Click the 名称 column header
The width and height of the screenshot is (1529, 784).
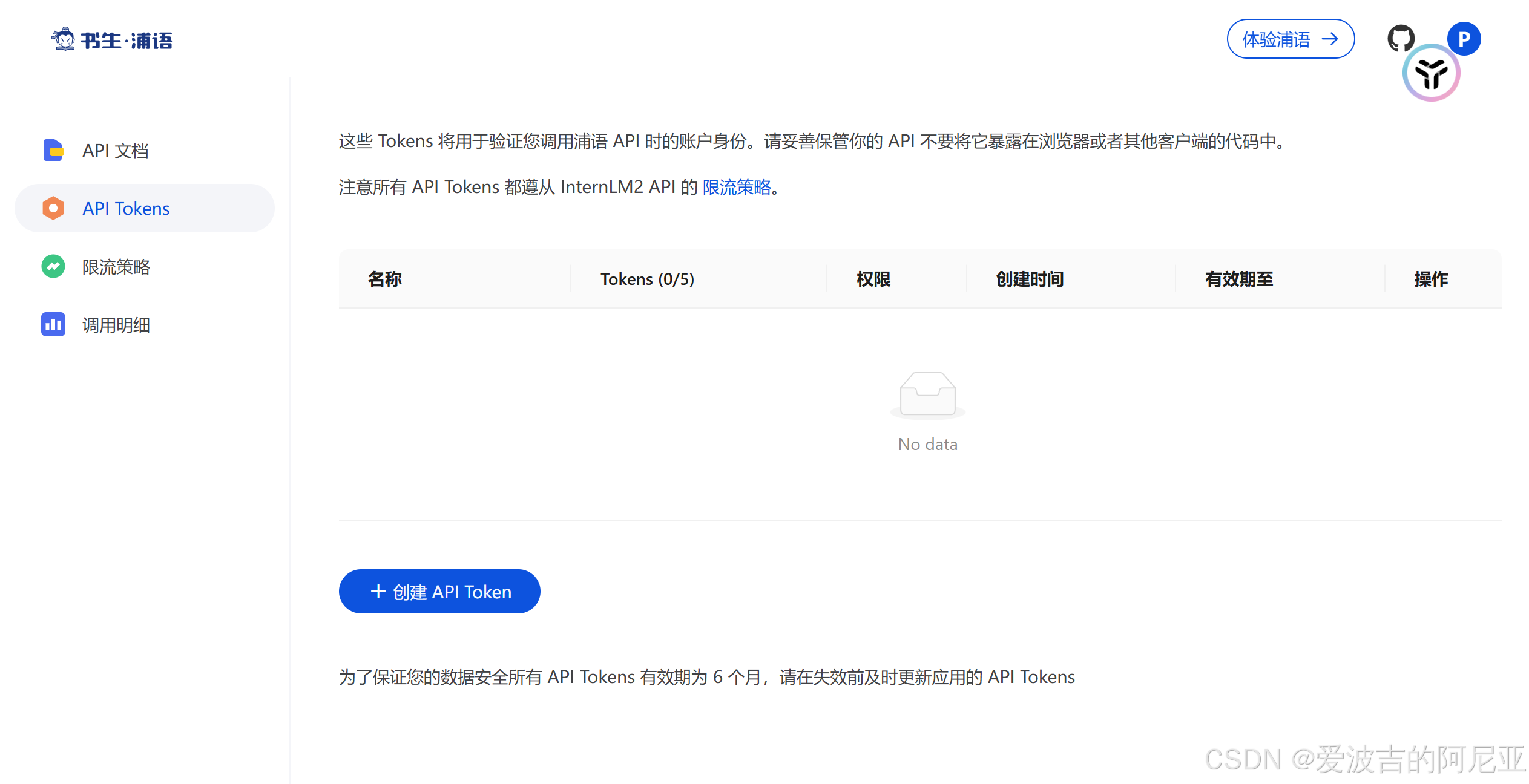[385, 279]
